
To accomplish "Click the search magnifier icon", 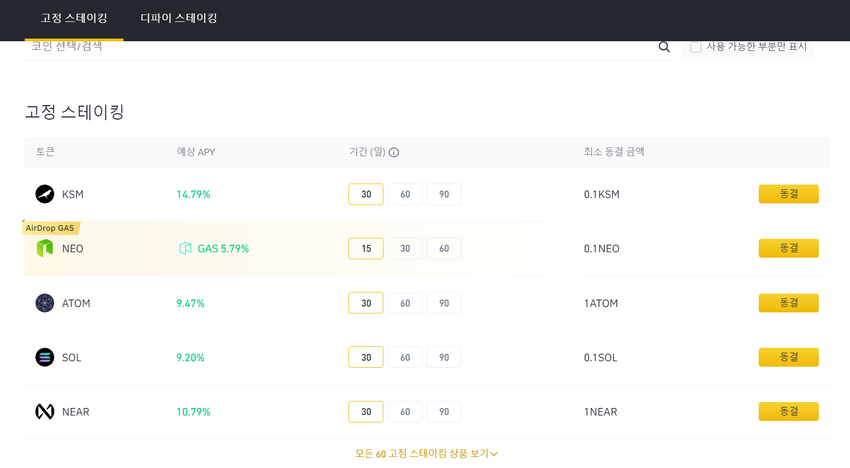I will [x=664, y=47].
